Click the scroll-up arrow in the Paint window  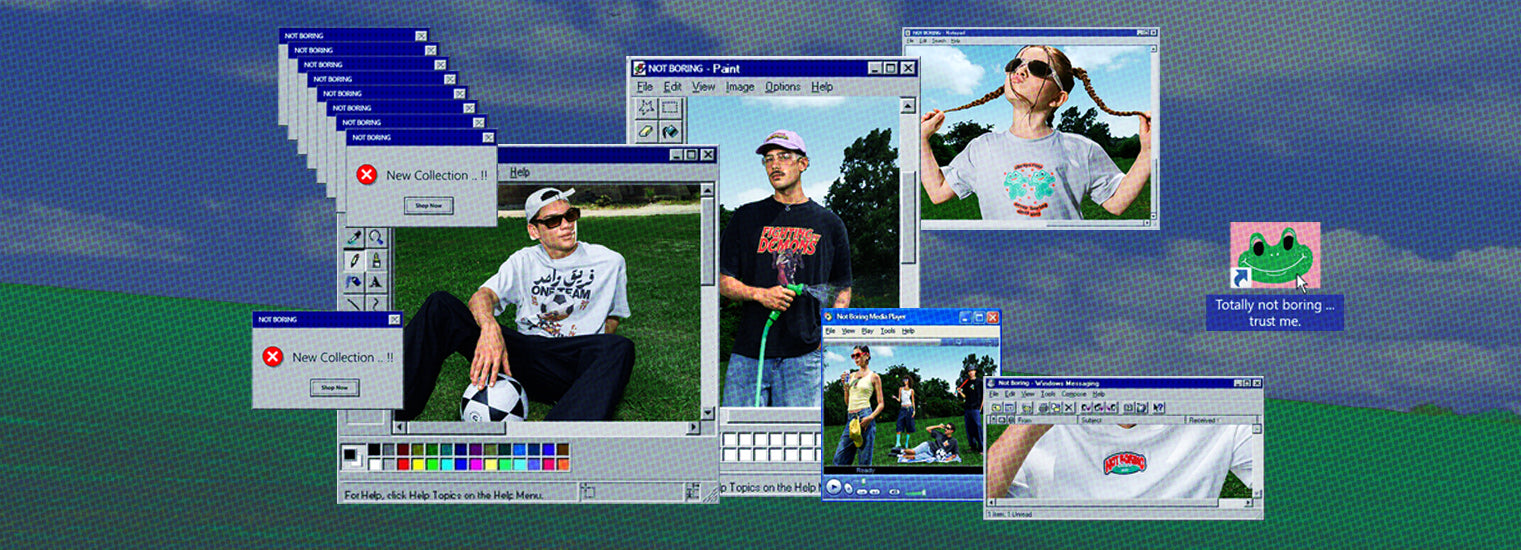pyautogui.click(x=908, y=105)
